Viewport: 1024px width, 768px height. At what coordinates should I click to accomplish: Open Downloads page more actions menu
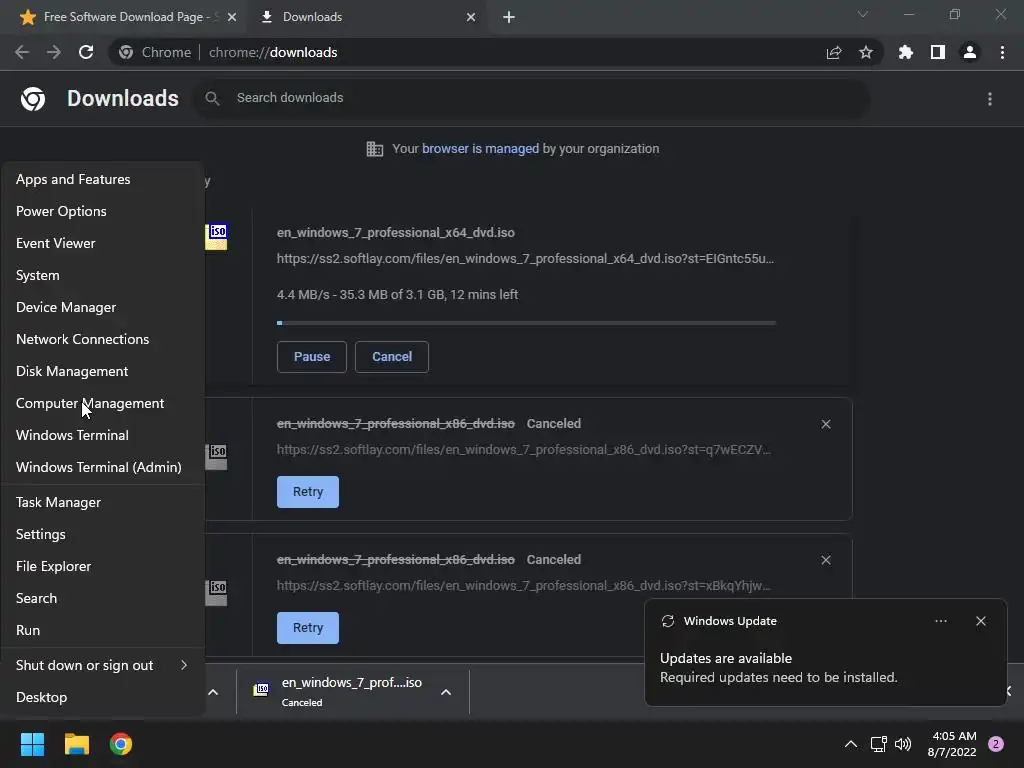pos(989,99)
